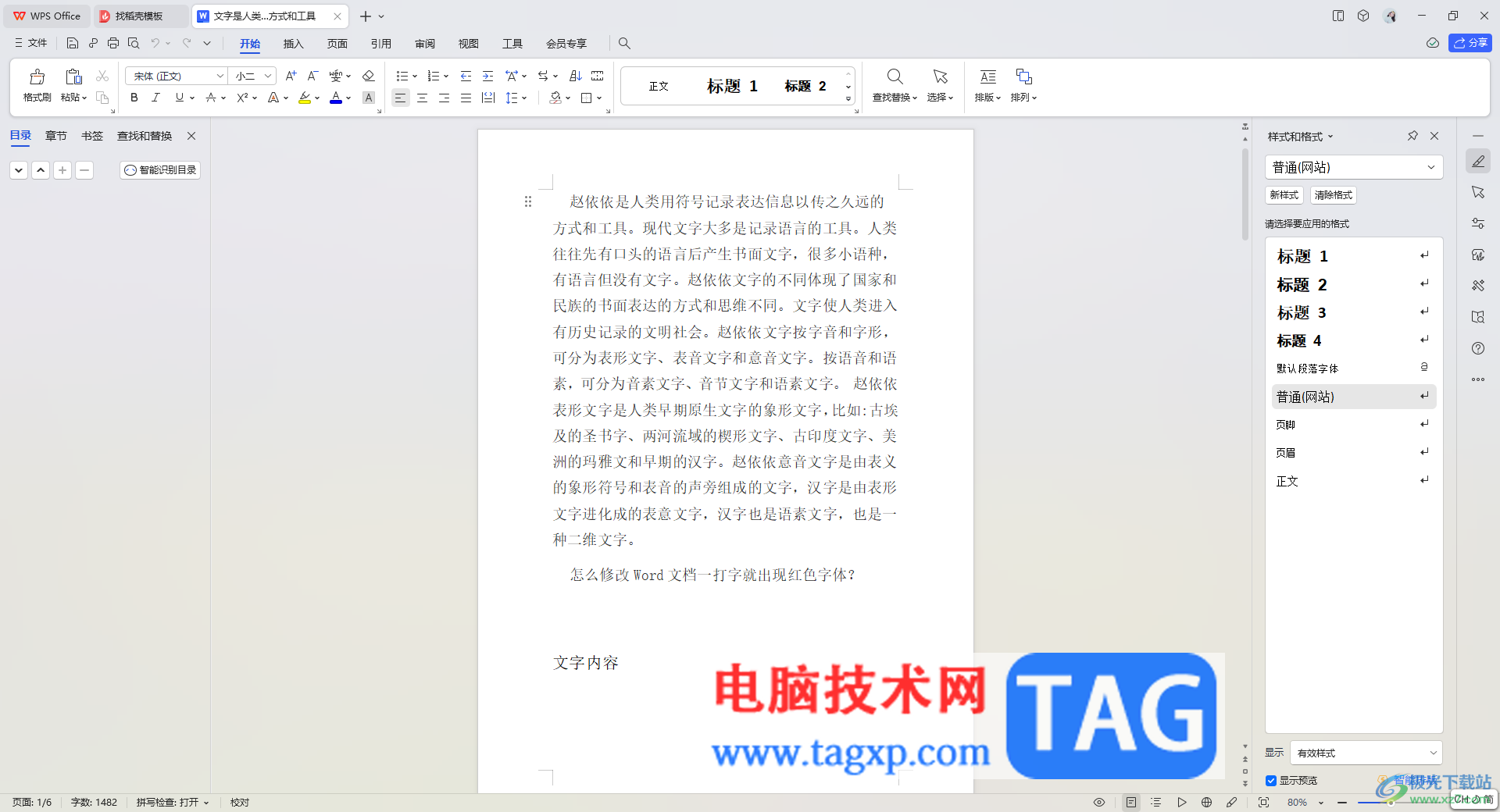Switch to the Page ribbon tab
This screenshot has width=1500, height=812.
tap(337, 44)
